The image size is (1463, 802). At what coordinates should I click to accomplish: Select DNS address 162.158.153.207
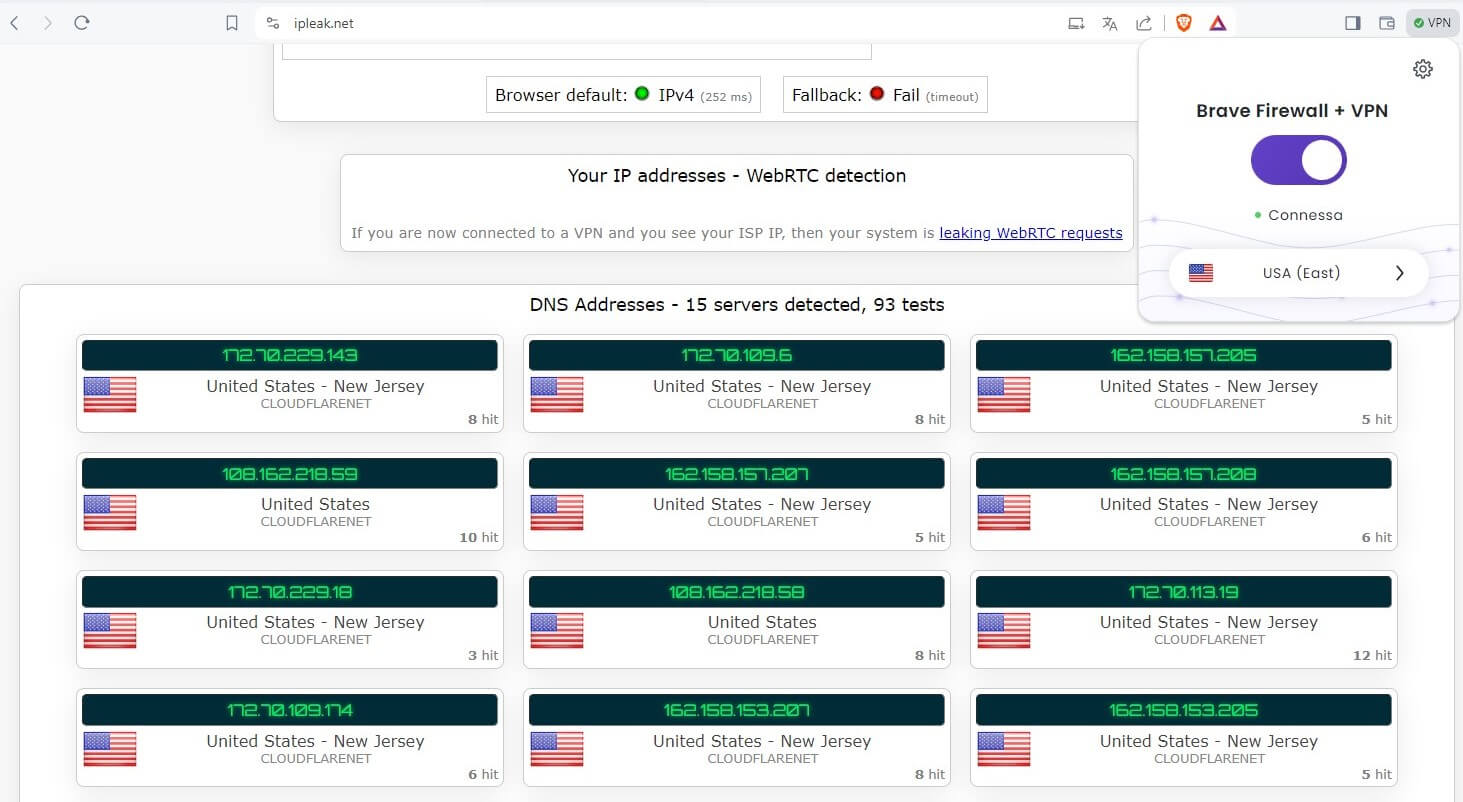click(737, 710)
